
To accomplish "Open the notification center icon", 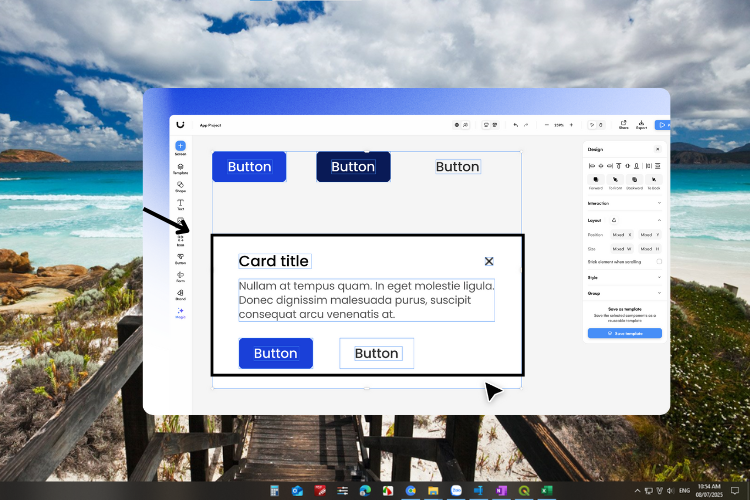I will 735,490.
